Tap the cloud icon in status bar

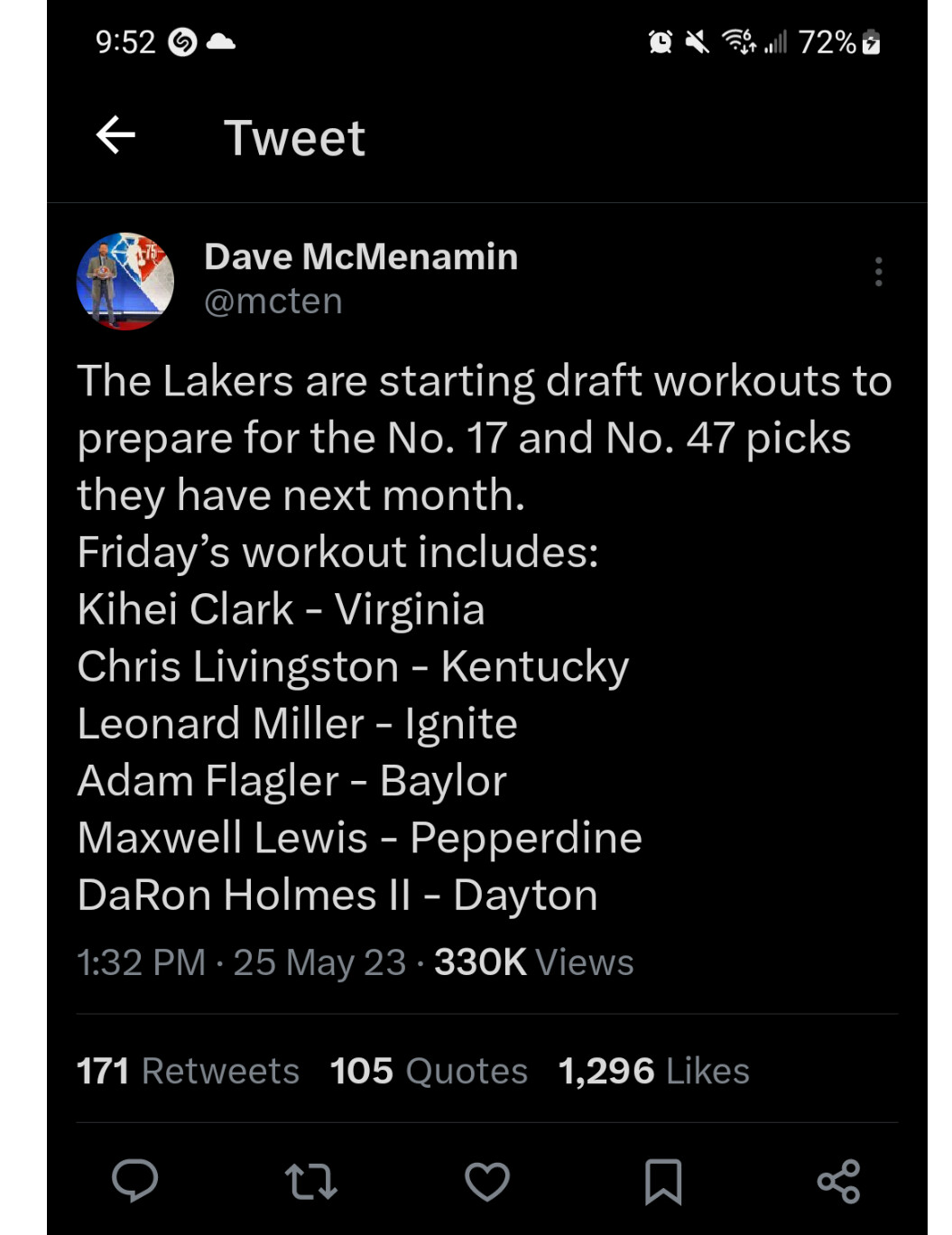(x=221, y=42)
